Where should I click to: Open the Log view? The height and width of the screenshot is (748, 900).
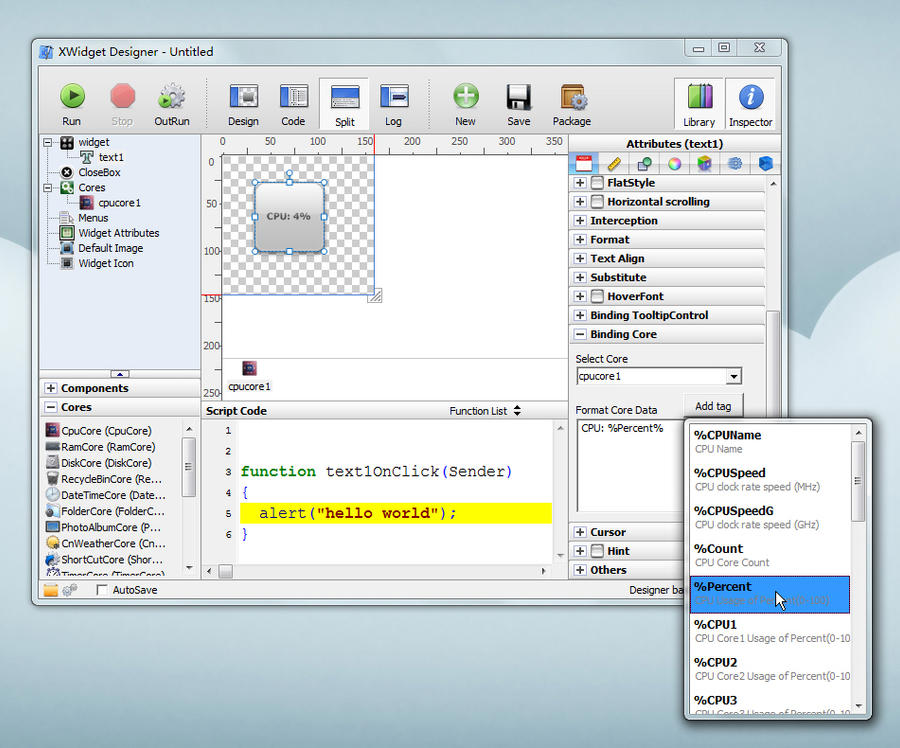(394, 104)
